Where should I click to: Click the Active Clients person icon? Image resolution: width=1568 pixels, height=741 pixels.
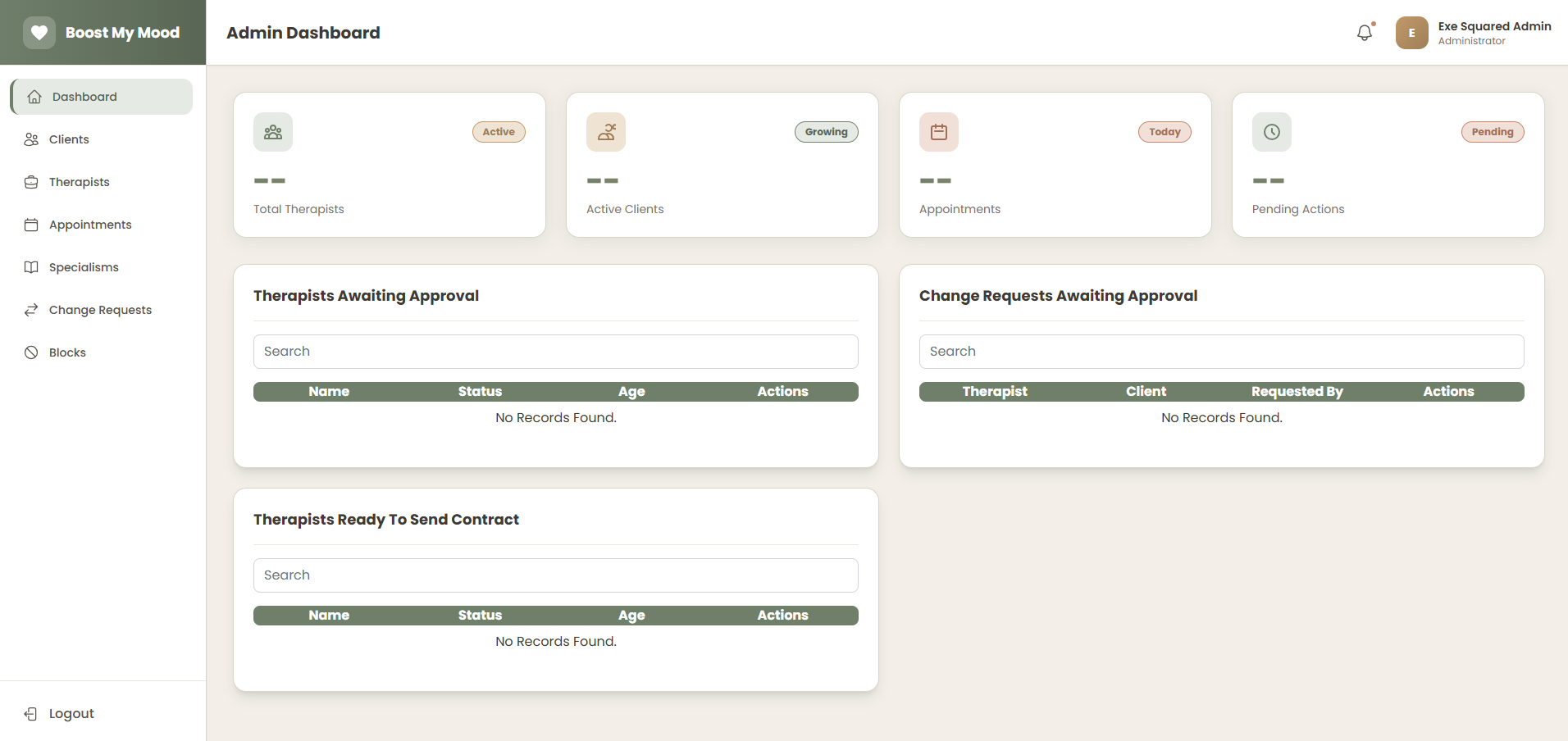click(x=606, y=132)
